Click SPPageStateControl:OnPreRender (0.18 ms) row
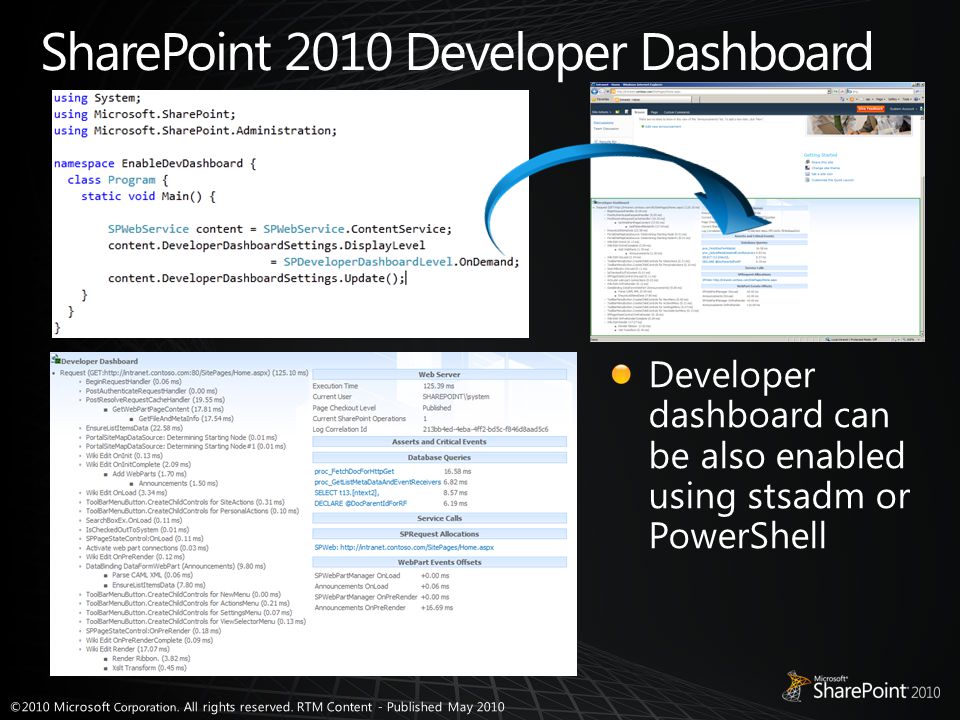The image size is (960, 720). [153, 631]
